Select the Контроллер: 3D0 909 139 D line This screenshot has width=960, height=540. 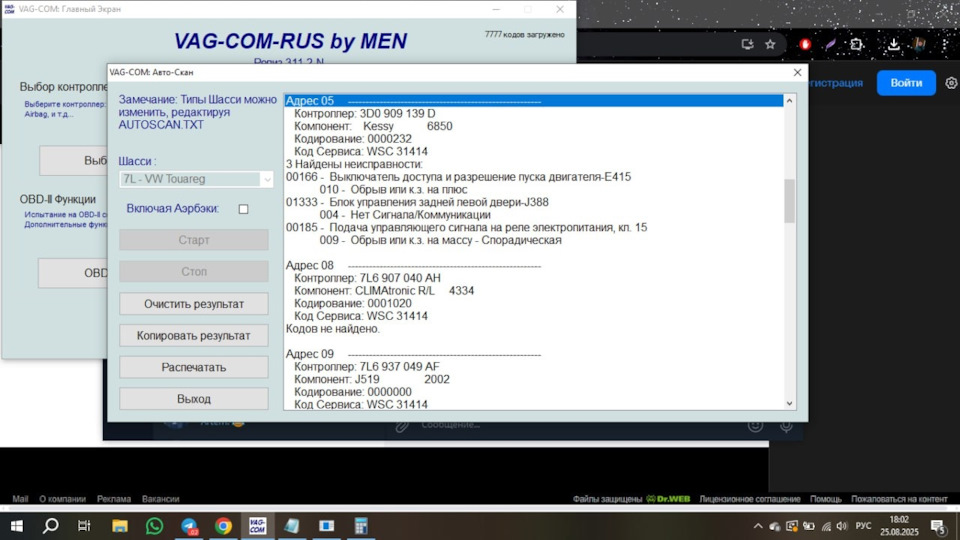(x=364, y=113)
